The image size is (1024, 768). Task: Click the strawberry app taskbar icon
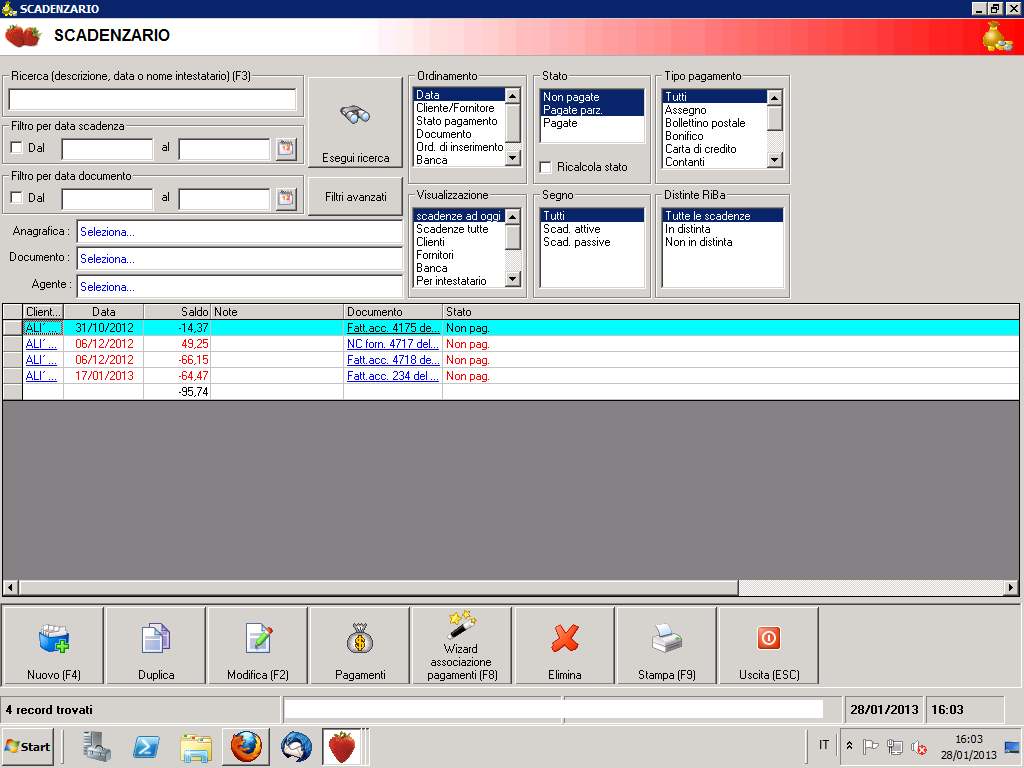point(342,746)
